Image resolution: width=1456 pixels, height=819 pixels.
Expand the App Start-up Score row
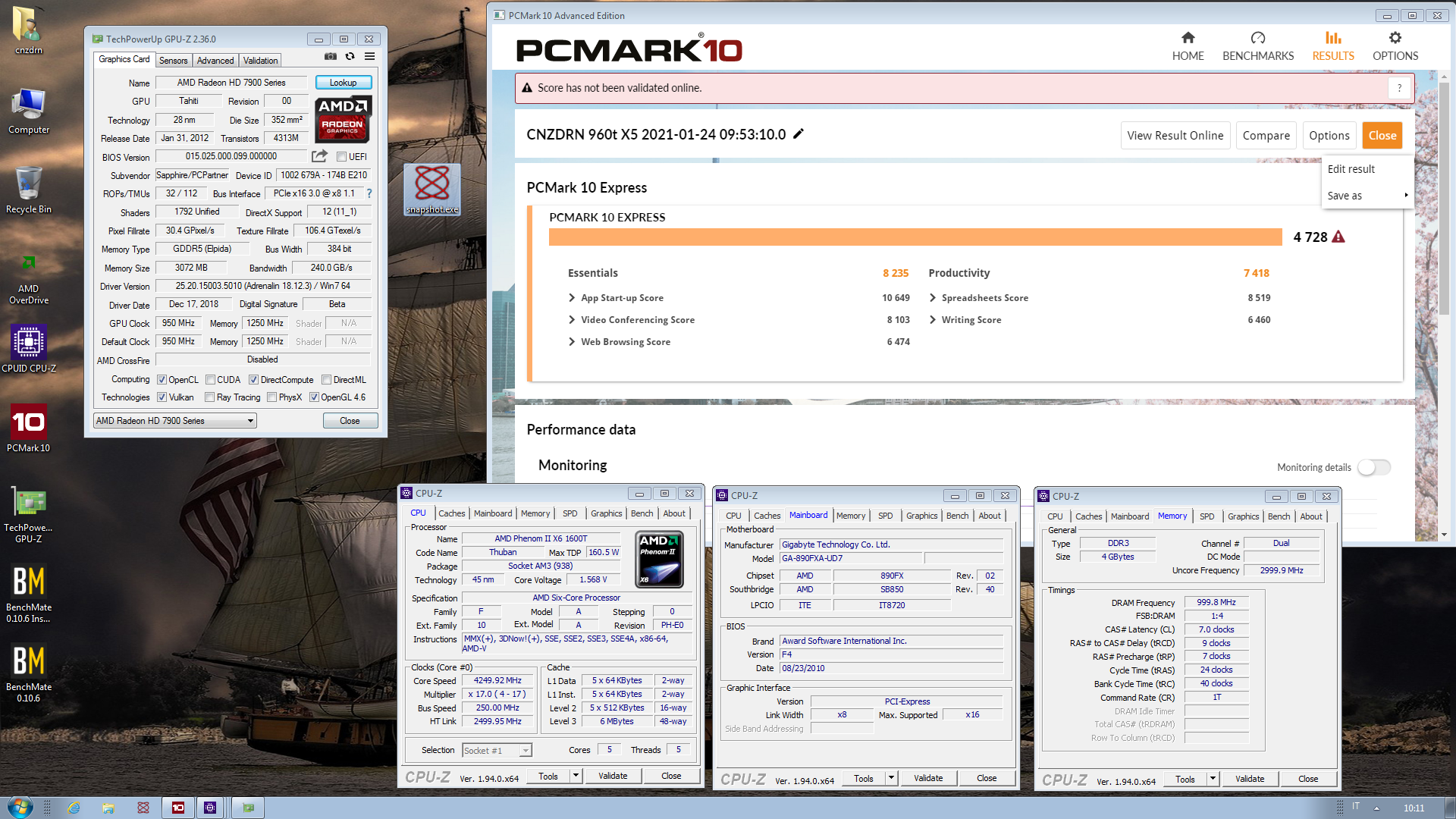coord(572,298)
